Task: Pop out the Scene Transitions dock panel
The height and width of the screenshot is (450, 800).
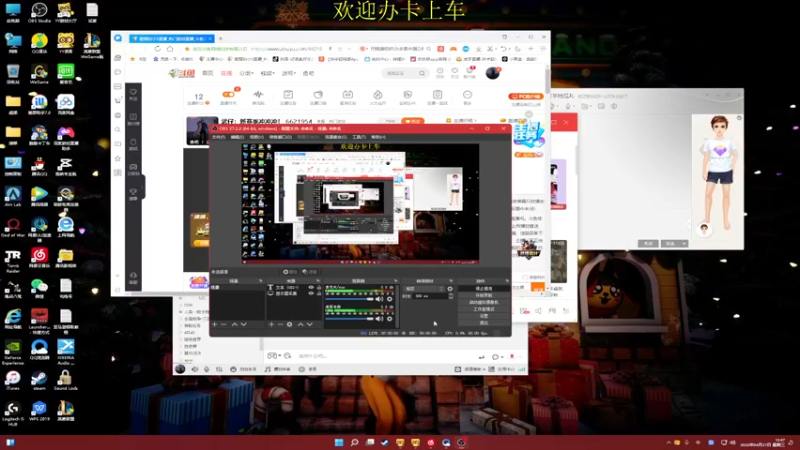Action: pos(451,281)
